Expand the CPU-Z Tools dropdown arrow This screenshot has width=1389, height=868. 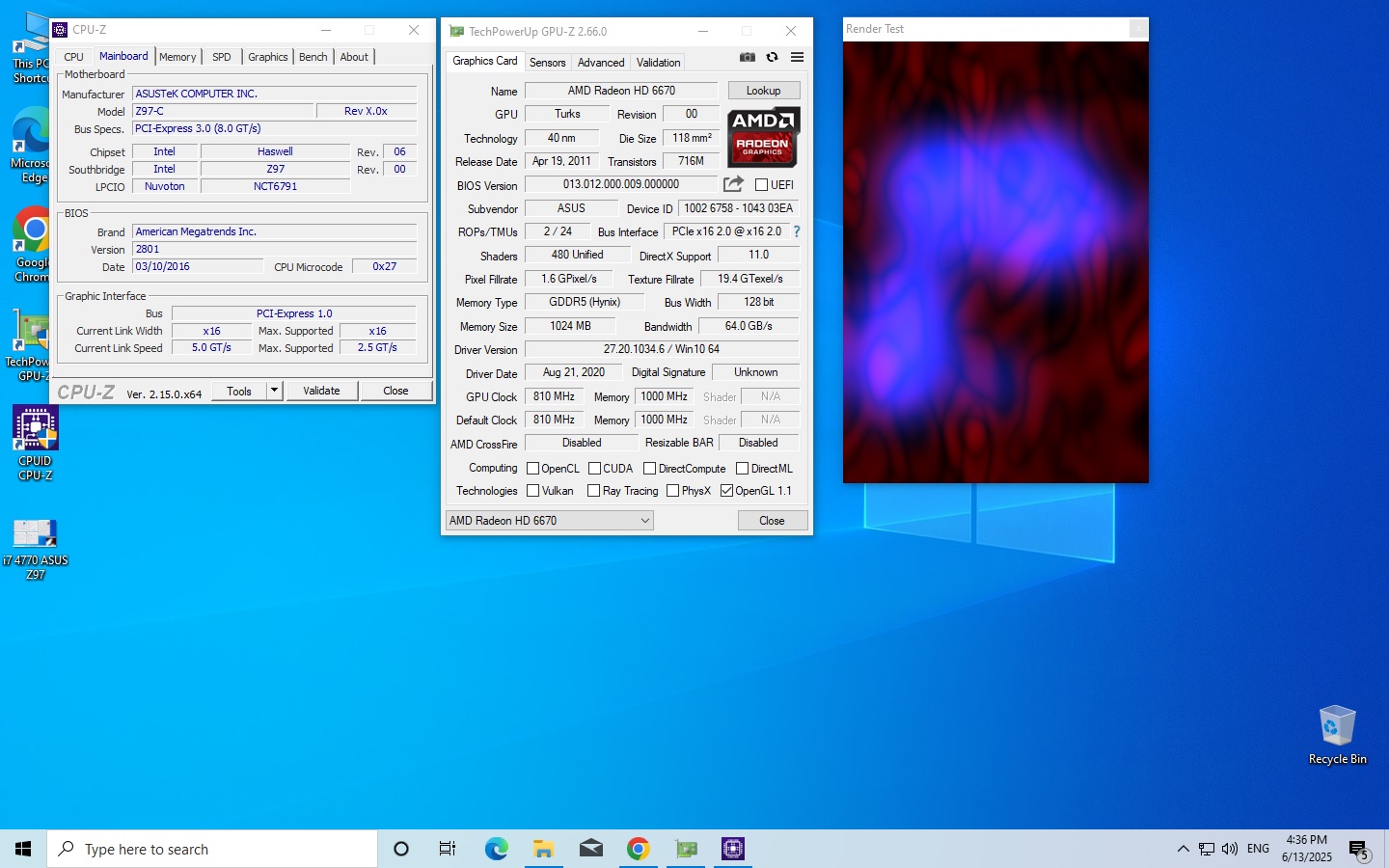click(274, 391)
